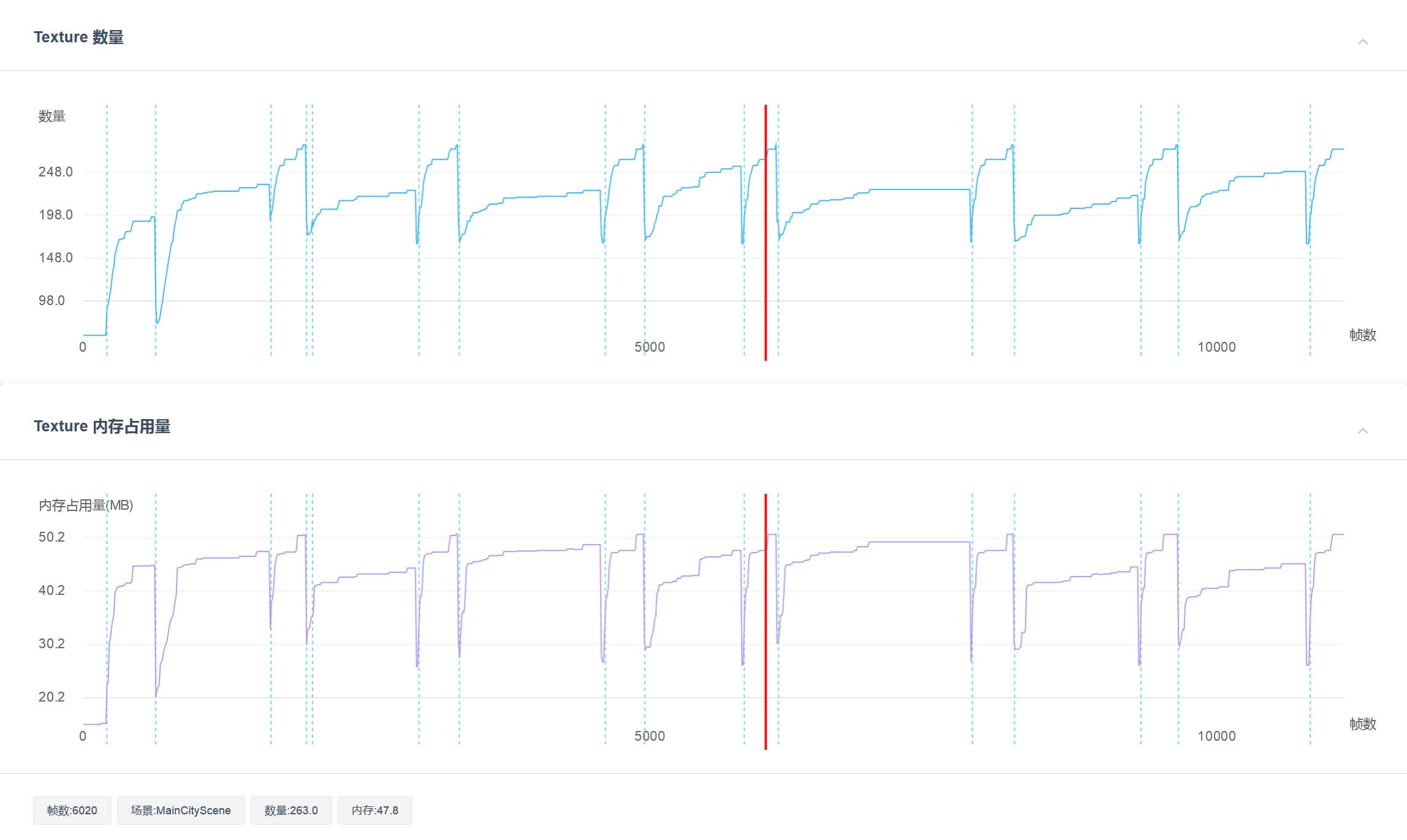Image resolution: width=1407 pixels, height=840 pixels.
Task: Click the 帧数:6020 info tag
Action: (x=72, y=810)
